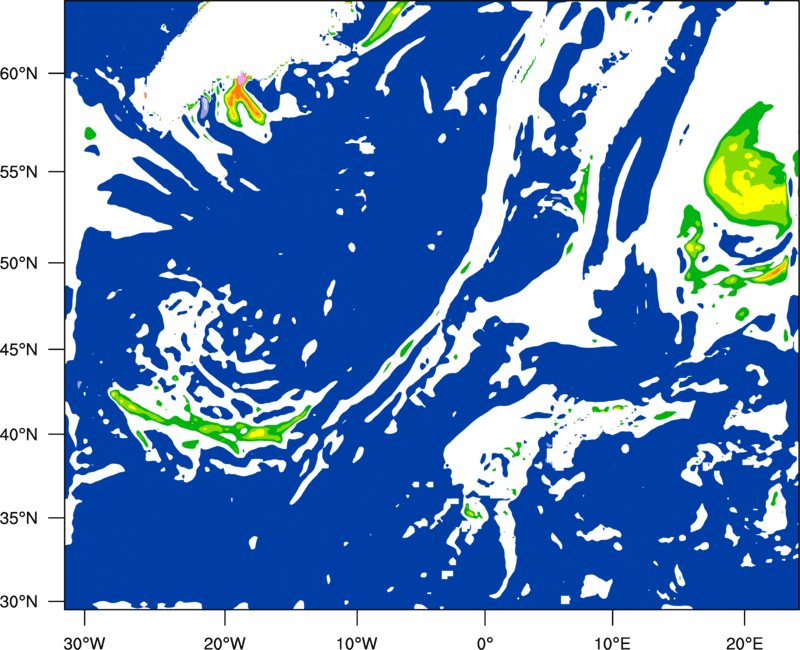
Task: Click the 30°W longitude label
Action: coord(84,643)
